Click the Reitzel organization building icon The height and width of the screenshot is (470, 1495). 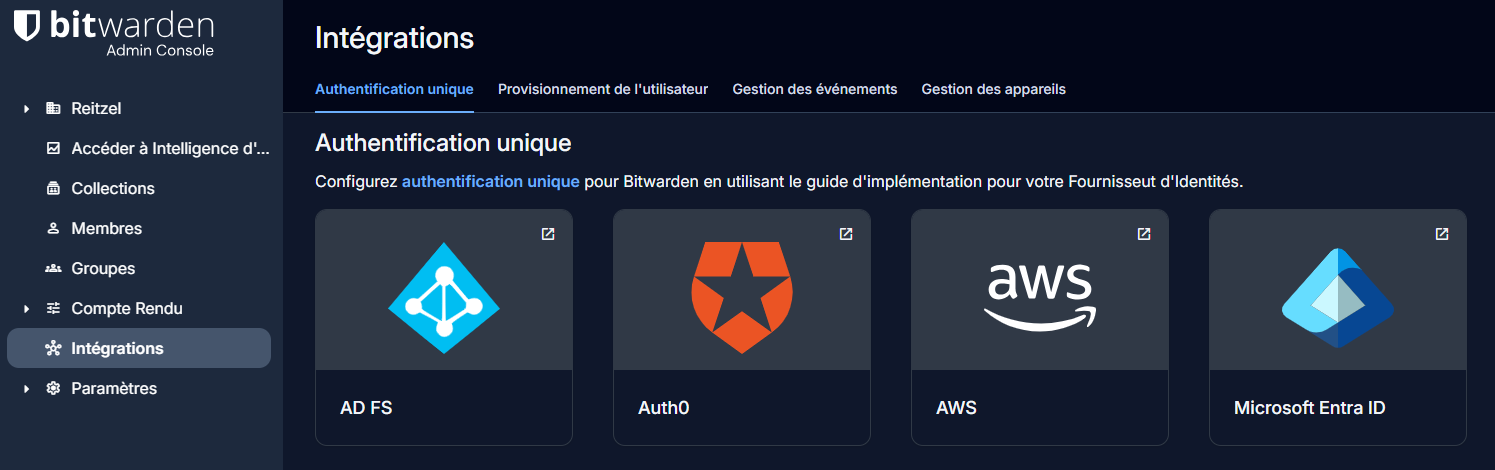(x=53, y=108)
